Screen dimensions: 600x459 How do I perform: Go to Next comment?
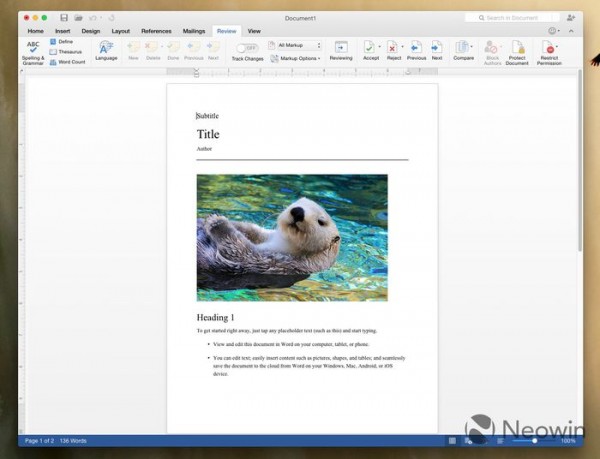(213, 50)
